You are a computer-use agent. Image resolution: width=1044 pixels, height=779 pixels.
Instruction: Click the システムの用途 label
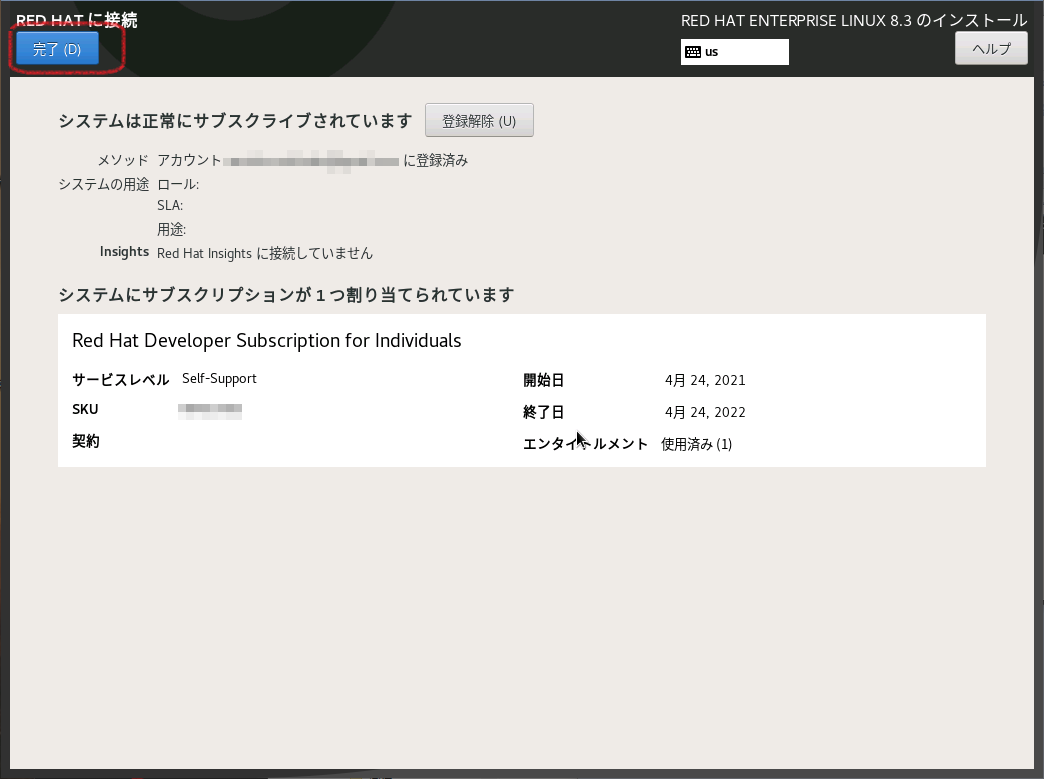[104, 184]
